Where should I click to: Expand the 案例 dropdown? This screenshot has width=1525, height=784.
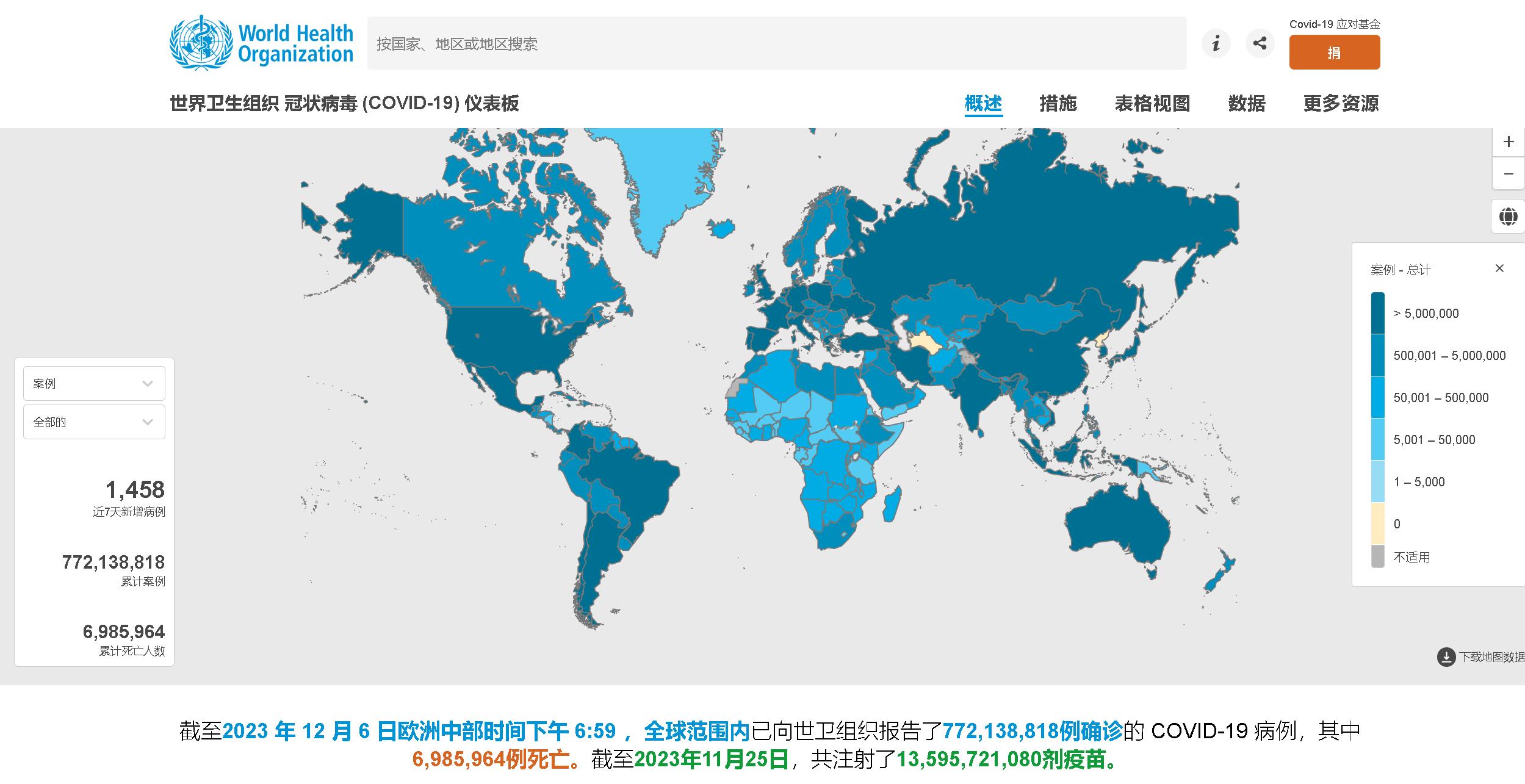coord(94,383)
